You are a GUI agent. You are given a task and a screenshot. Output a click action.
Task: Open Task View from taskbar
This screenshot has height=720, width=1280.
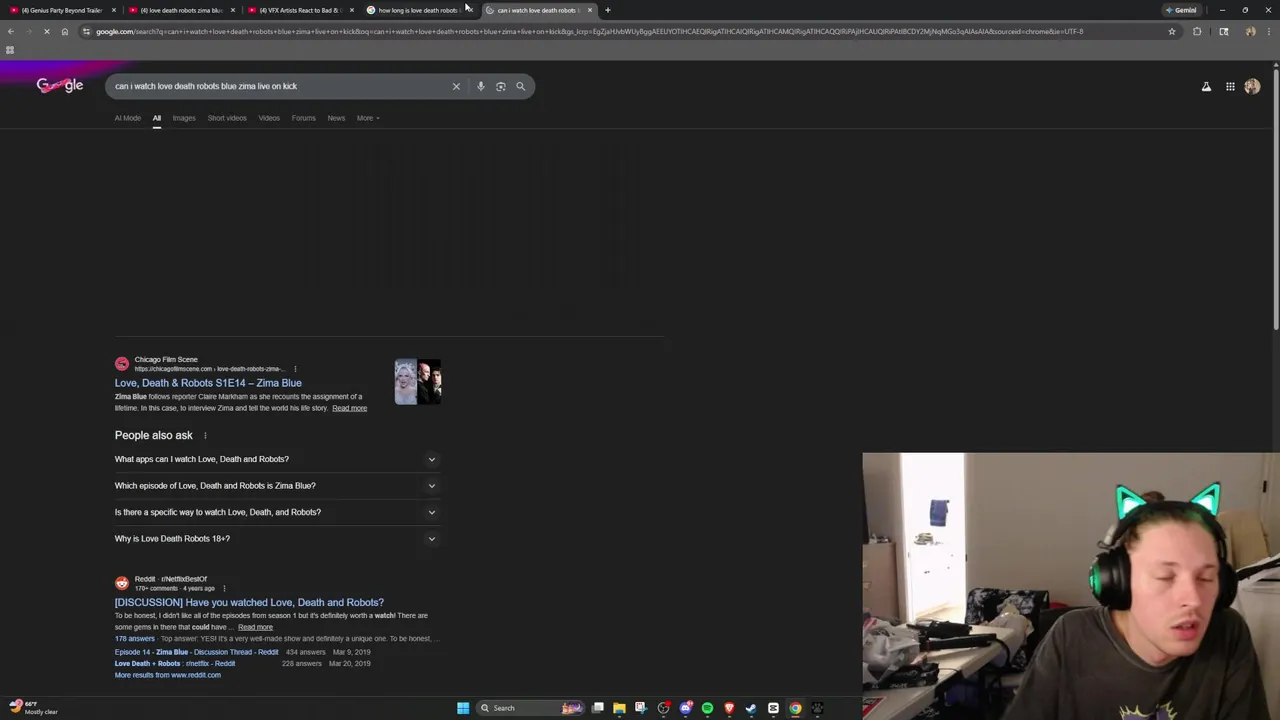597,708
